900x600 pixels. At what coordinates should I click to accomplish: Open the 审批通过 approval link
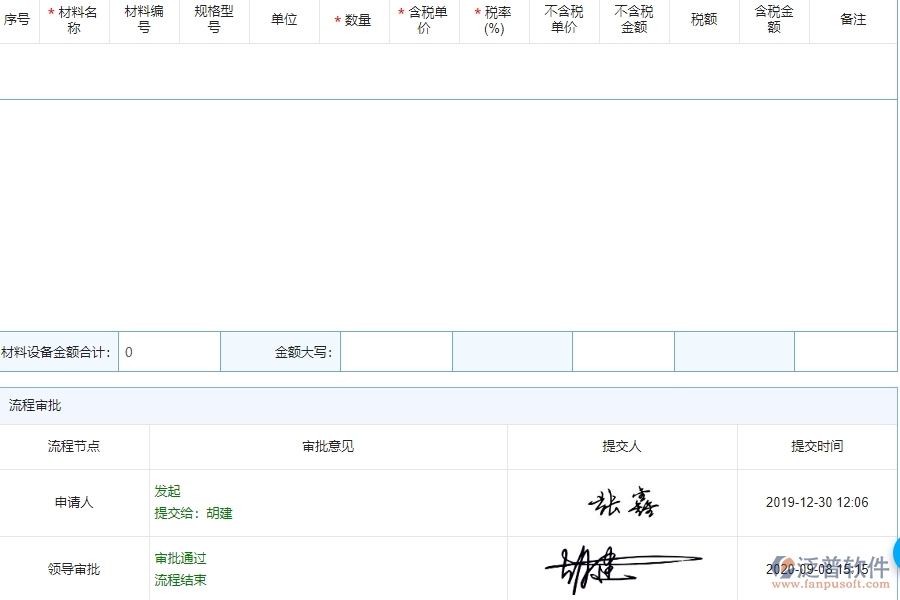point(180,558)
